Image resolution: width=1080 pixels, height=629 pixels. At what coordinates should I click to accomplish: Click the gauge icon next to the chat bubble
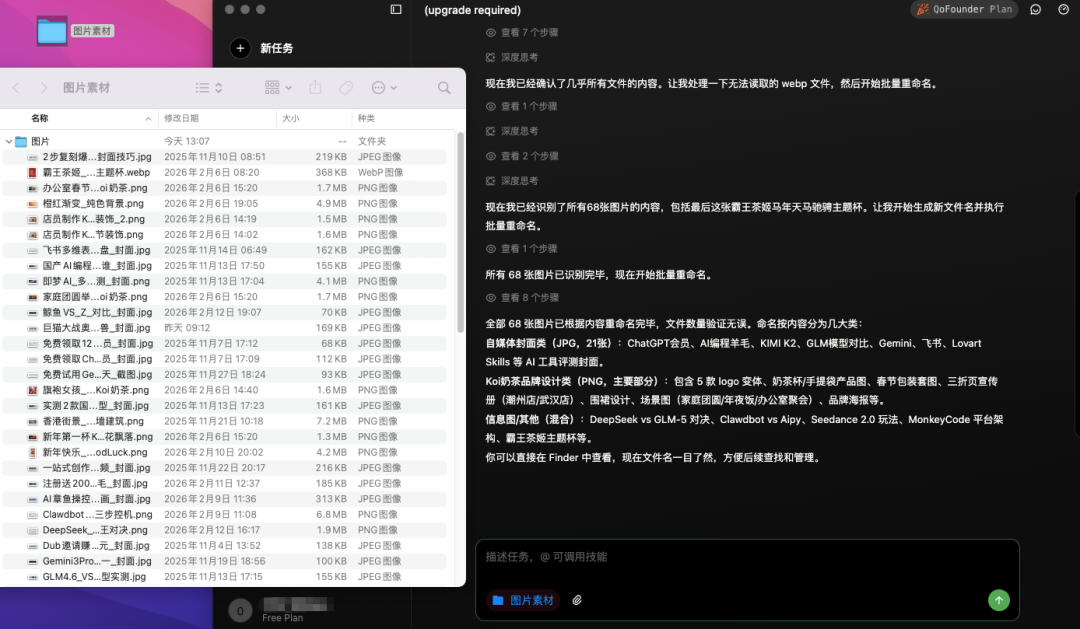click(x=1063, y=10)
